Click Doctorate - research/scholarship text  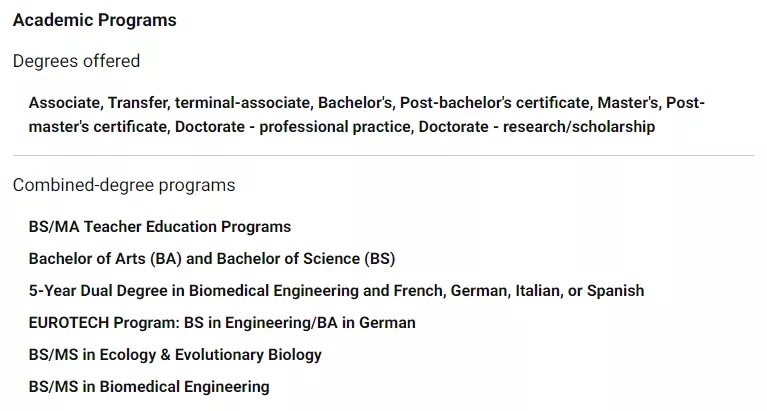537,127
